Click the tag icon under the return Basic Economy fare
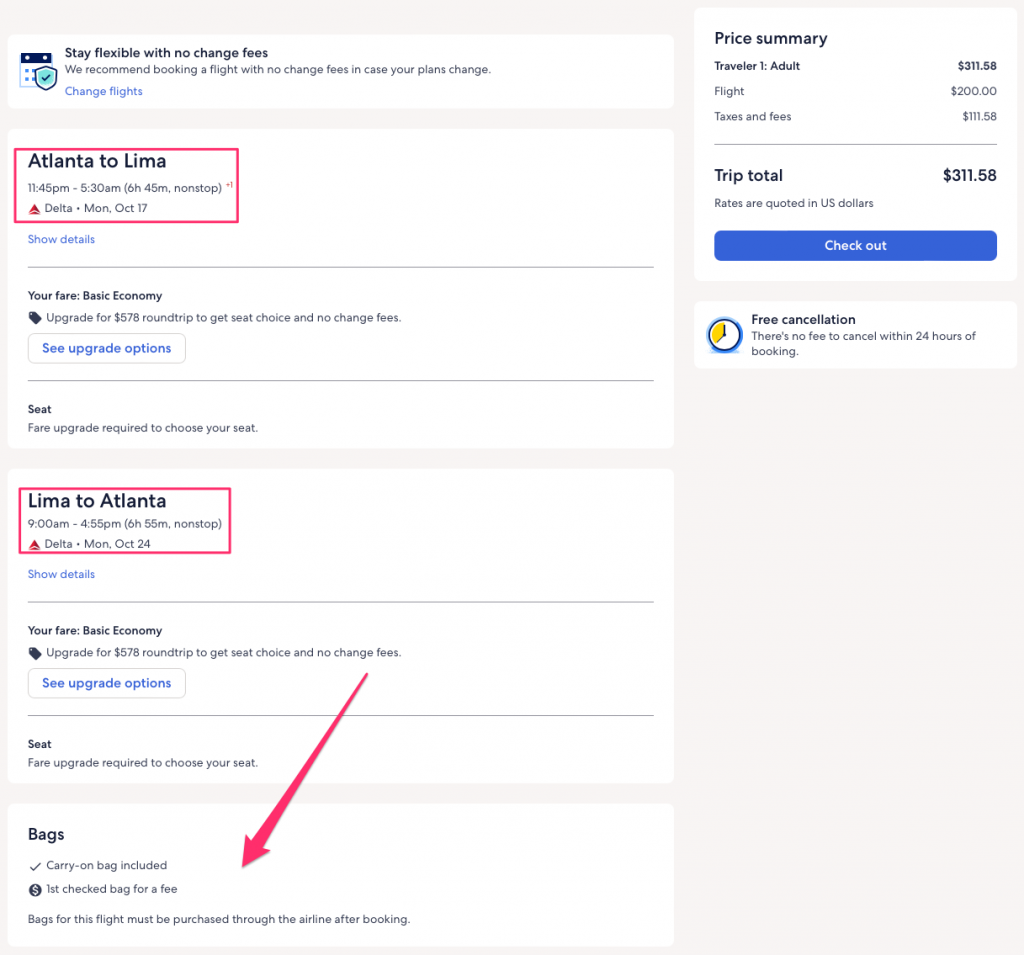The height and width of the screenshot is (955, 1024). pyautogui.click(x=35, y=653)
